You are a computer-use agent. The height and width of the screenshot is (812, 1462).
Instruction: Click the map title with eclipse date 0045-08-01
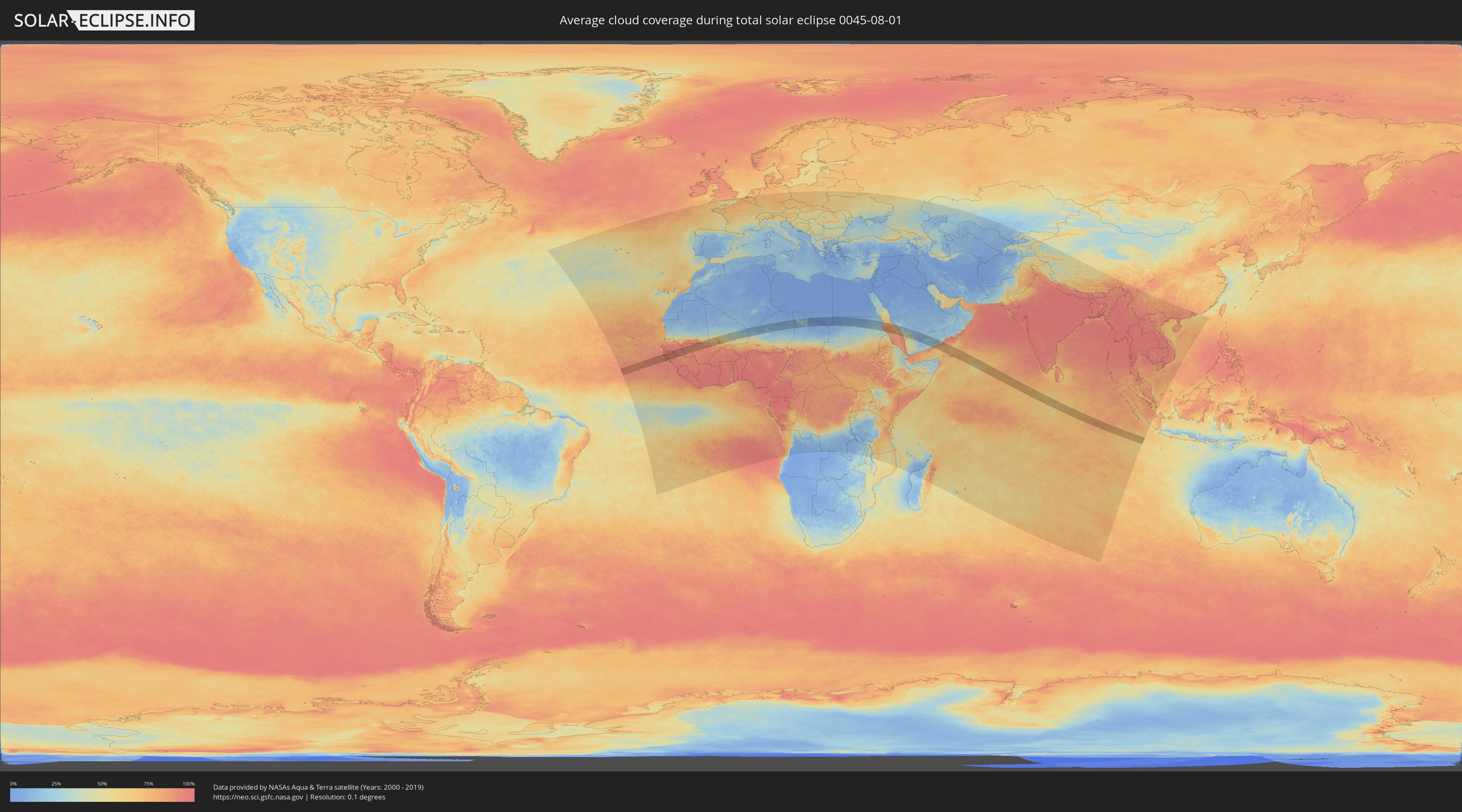[730, 20]
